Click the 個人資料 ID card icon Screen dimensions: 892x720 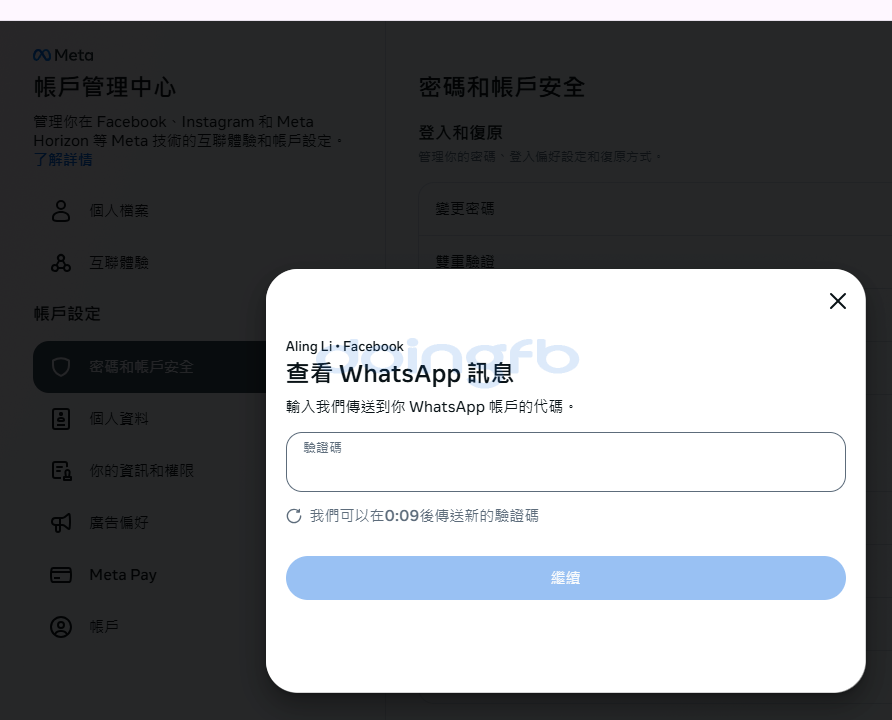point(61,419)
